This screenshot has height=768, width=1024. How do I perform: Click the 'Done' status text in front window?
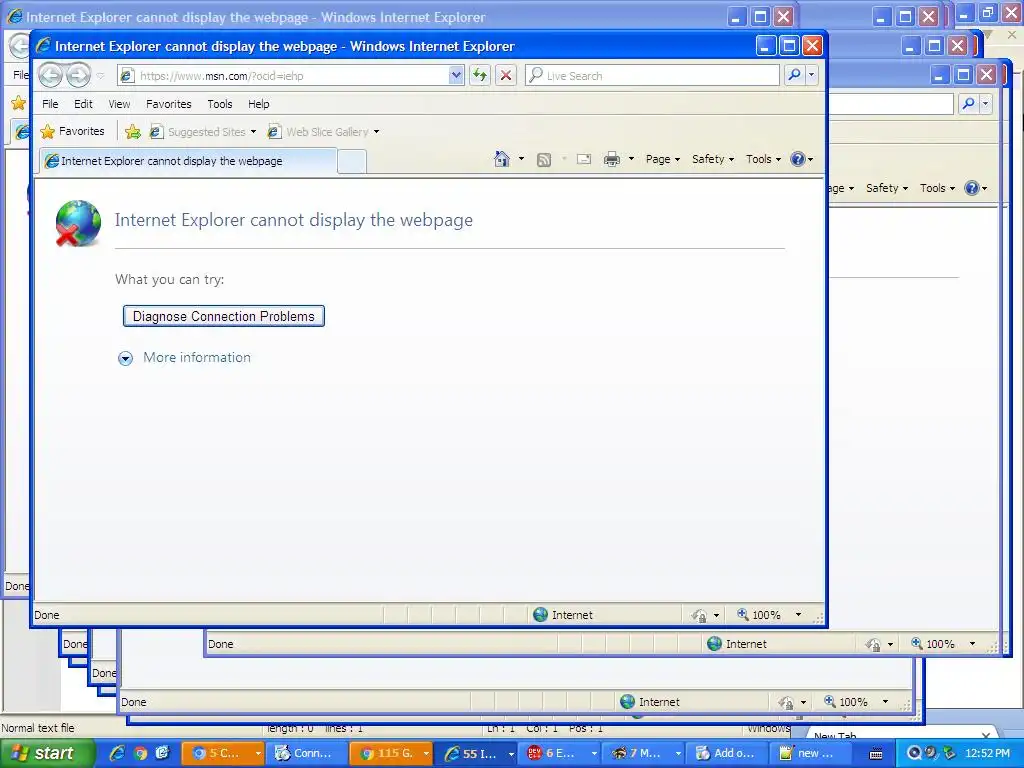click(x=46, y=615)
